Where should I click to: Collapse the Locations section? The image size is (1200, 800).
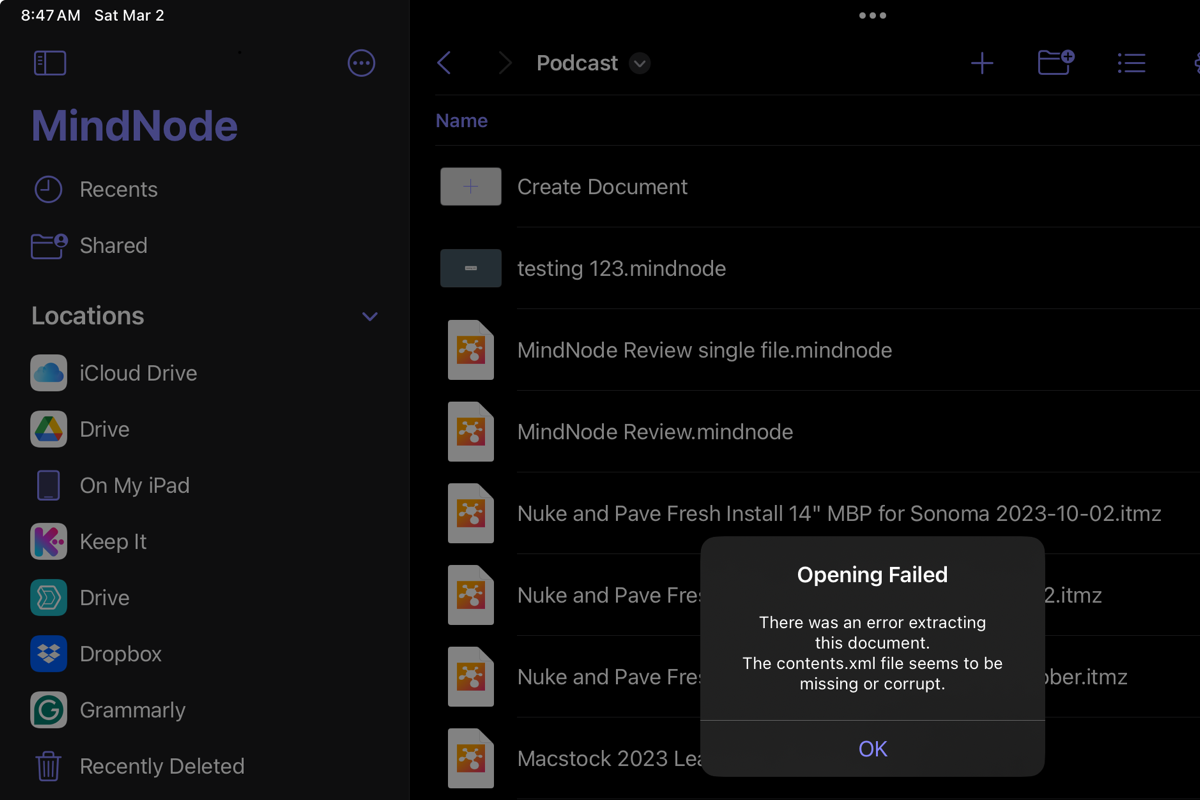click(x=369, y=316)
